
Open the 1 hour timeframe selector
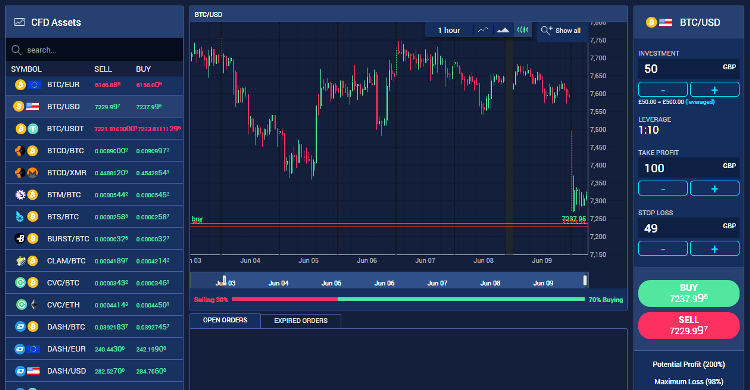[449, 30]
